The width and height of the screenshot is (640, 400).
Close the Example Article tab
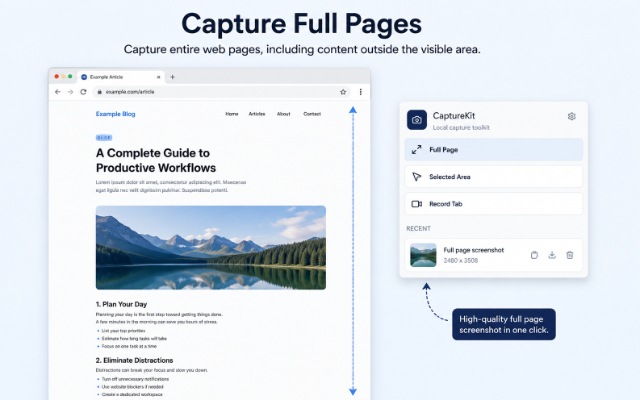click(x=158, y=77)
